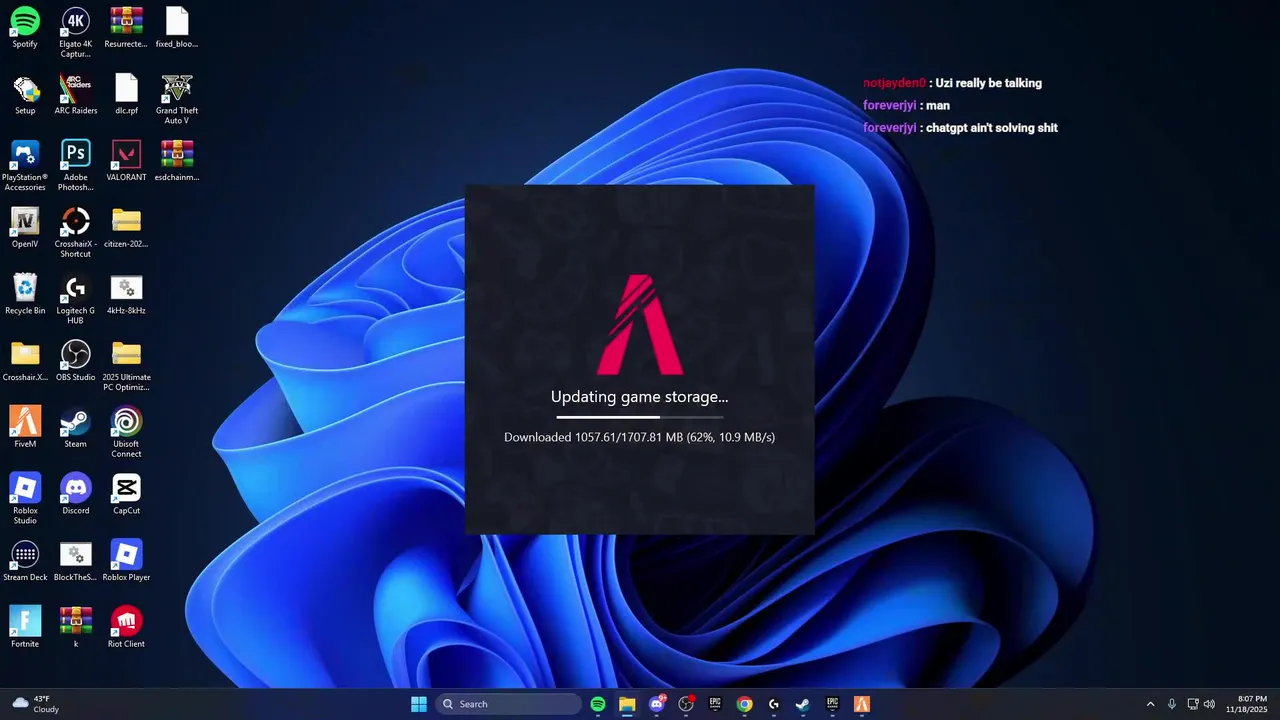Click the chat line 'foreverjyi : man'
Screen dimensions: 1280x720
906,106
